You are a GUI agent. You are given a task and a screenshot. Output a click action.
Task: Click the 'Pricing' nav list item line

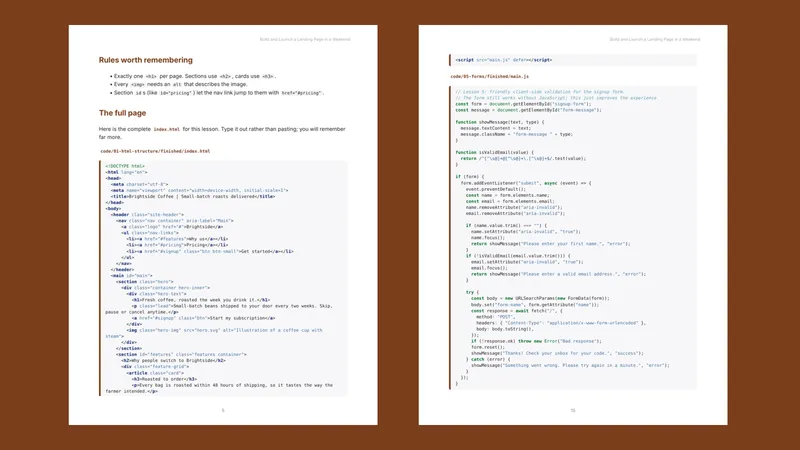(177, 245)
